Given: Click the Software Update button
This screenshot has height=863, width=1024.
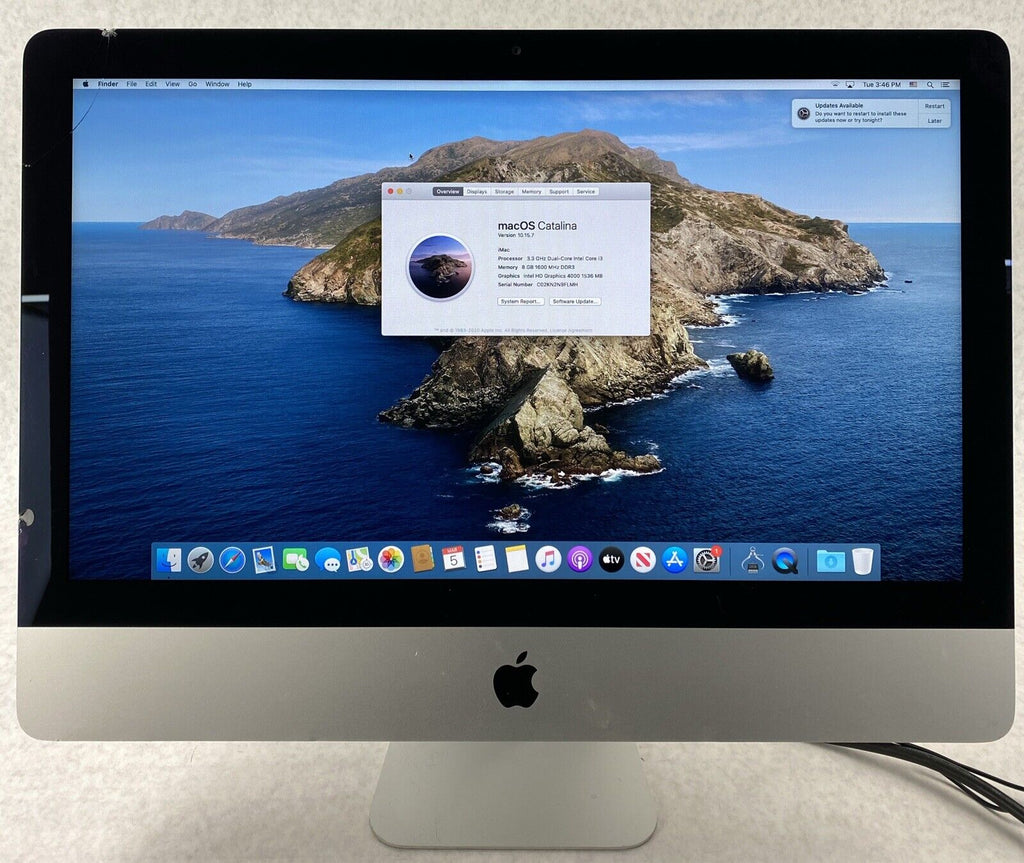Looking at the screenshot, I should click(575, 300).
